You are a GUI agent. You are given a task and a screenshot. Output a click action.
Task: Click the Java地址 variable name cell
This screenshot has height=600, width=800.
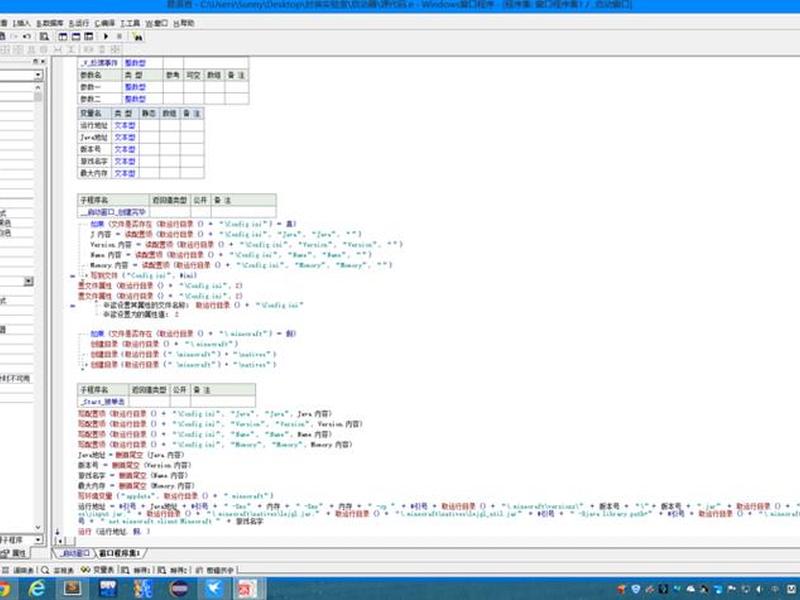pyautogui.click(x=94, y=137)
